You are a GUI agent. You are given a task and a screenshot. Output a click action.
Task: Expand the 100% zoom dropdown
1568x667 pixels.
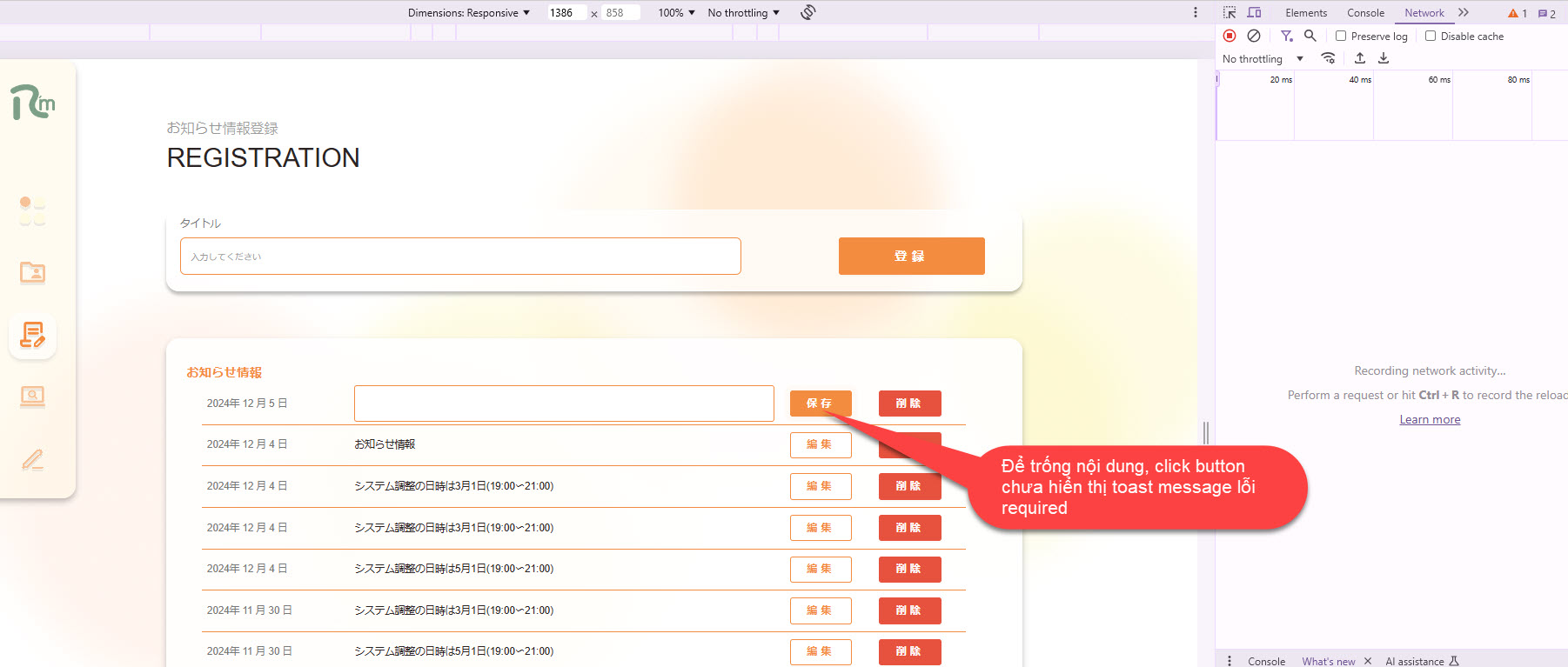pos(676,12)
